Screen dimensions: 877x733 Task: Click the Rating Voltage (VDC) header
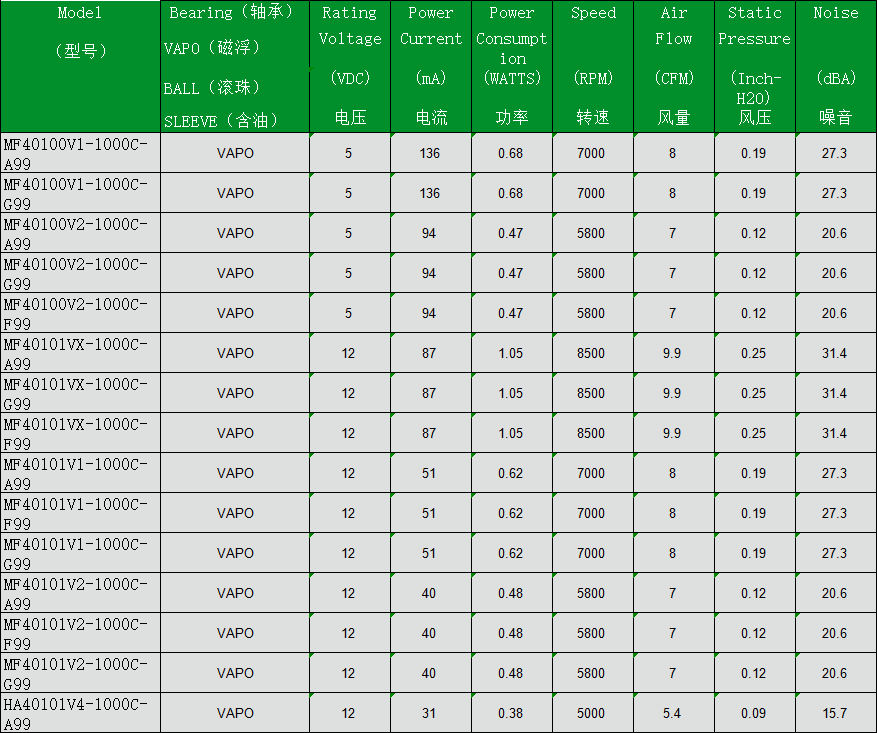(x=350, y=66)
